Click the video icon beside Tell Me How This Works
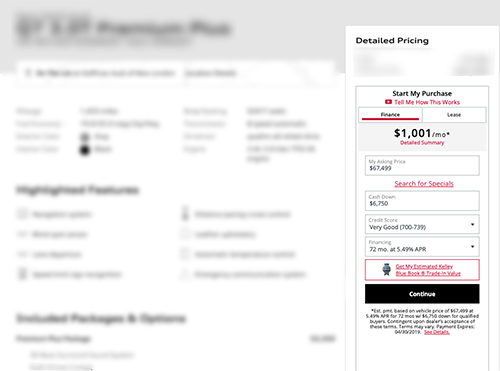The width and height of the screenshot is (500, 371). coord(388,102)
